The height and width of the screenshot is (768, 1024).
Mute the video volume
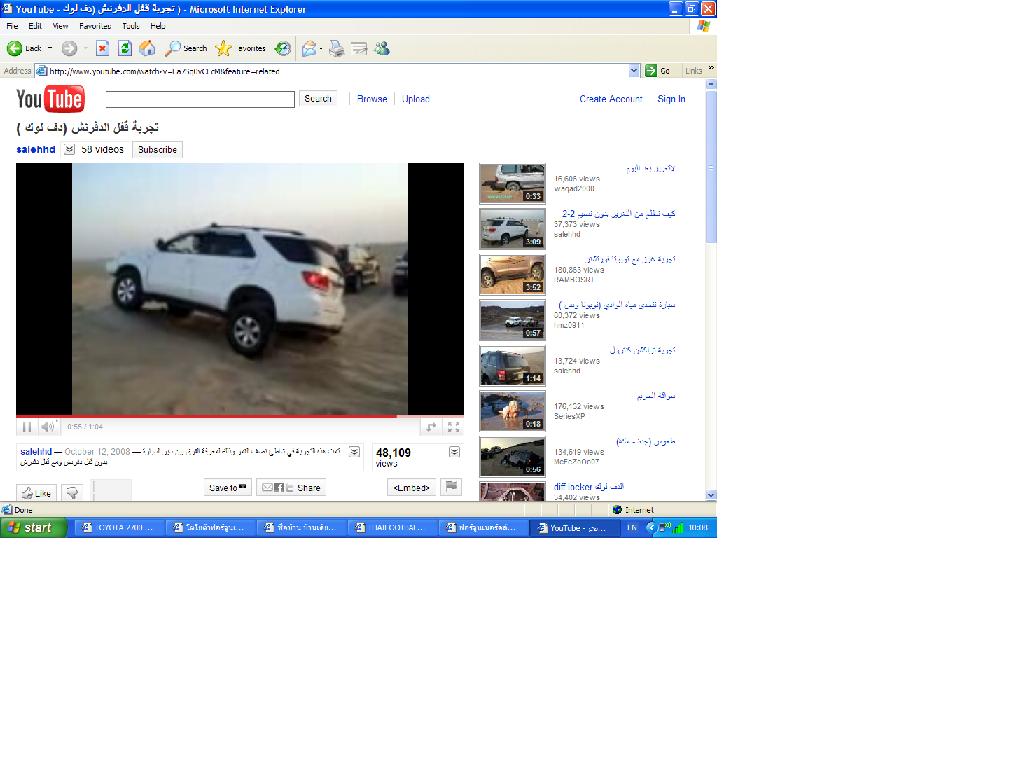(48, 427)
